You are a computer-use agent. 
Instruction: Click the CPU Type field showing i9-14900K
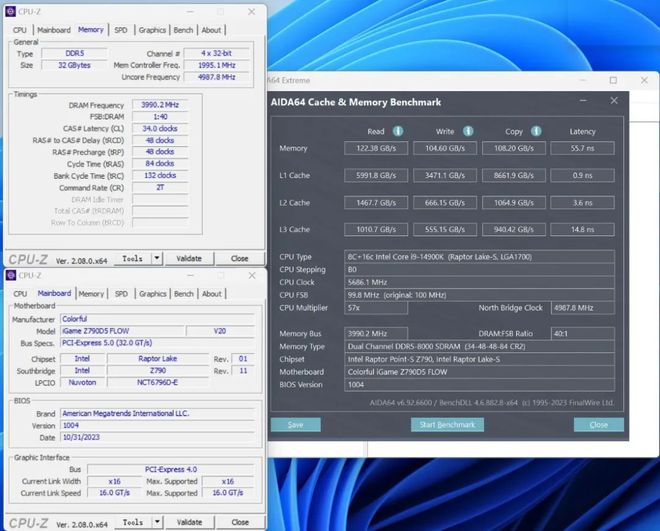(479, 257)
